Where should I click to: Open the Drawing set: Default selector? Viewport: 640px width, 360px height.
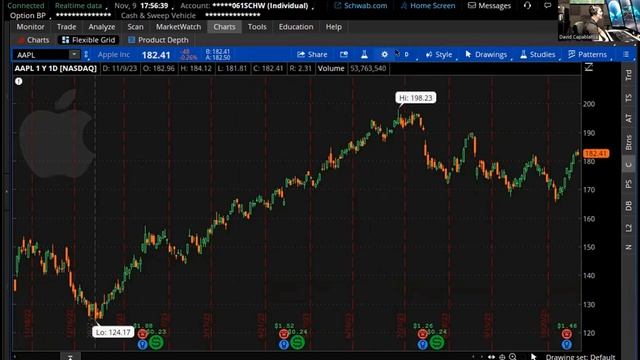pos(580,357)
